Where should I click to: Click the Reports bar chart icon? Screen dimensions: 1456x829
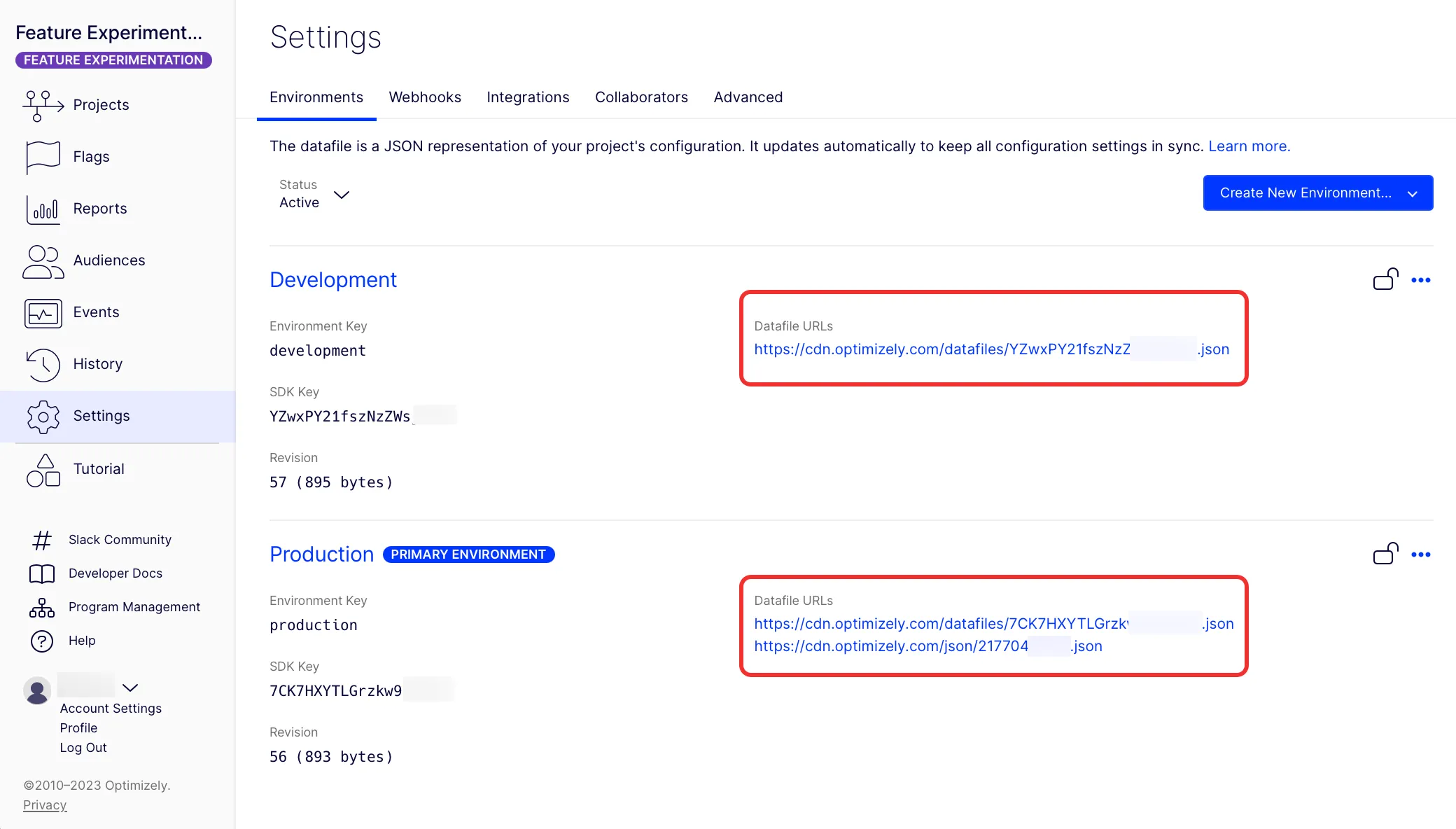(43, 209)
